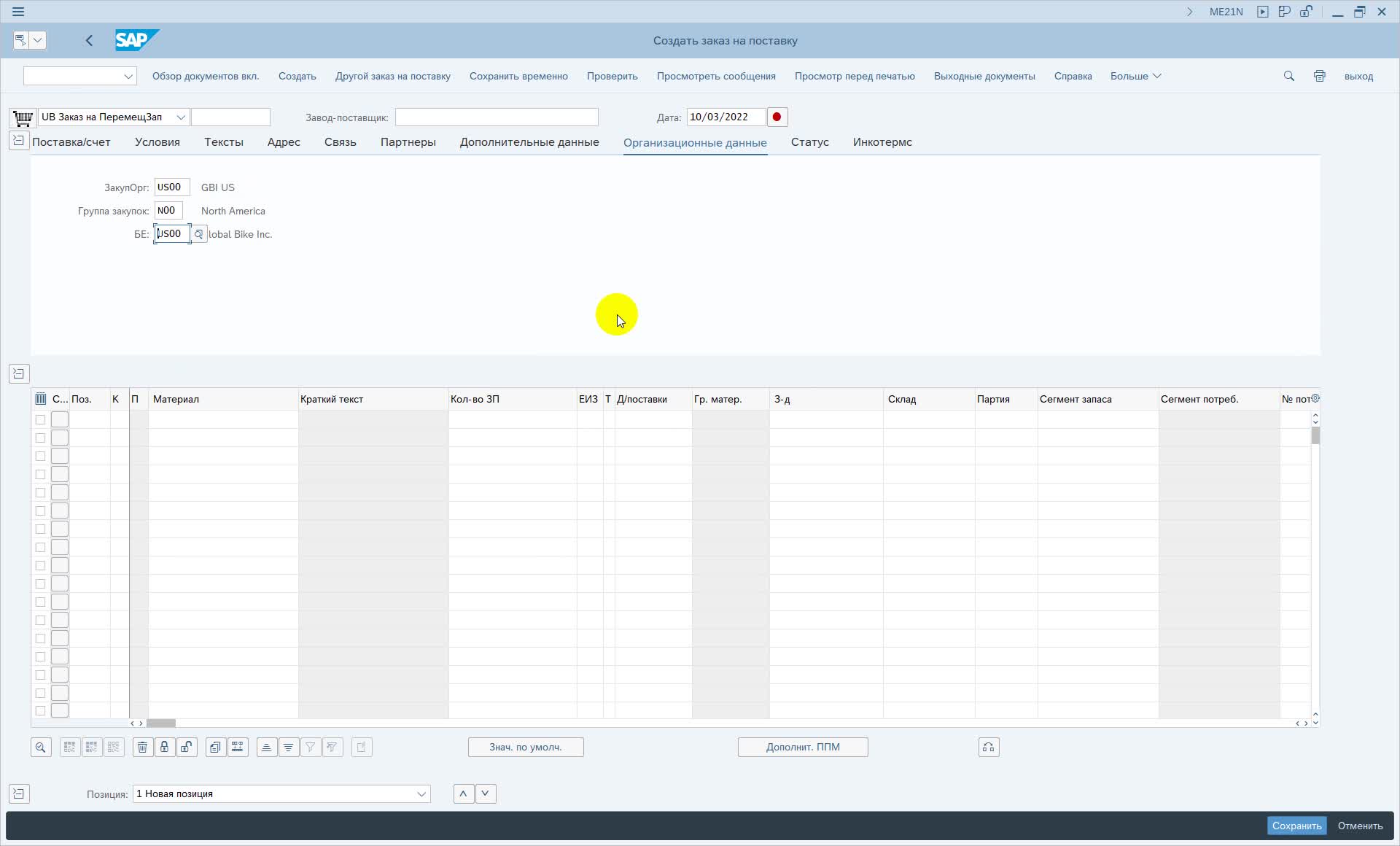The image size is (1400, 846).
Task: Click the layout icon in title bar
Action: point(1285,12)
